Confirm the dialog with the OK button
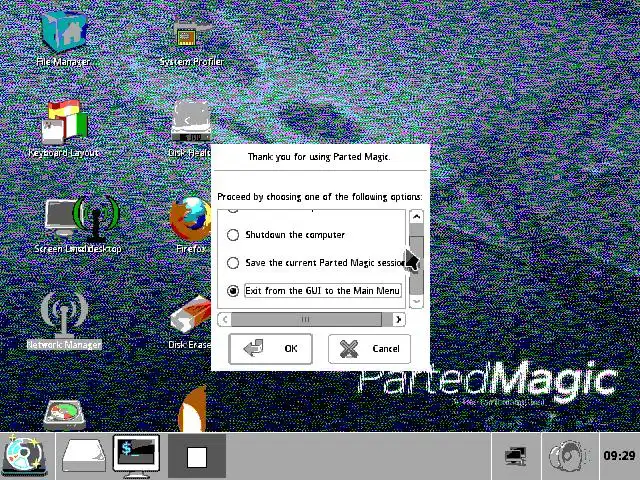Image resolution: width=640 pixels, height=480 pixels. coord(271,349)
